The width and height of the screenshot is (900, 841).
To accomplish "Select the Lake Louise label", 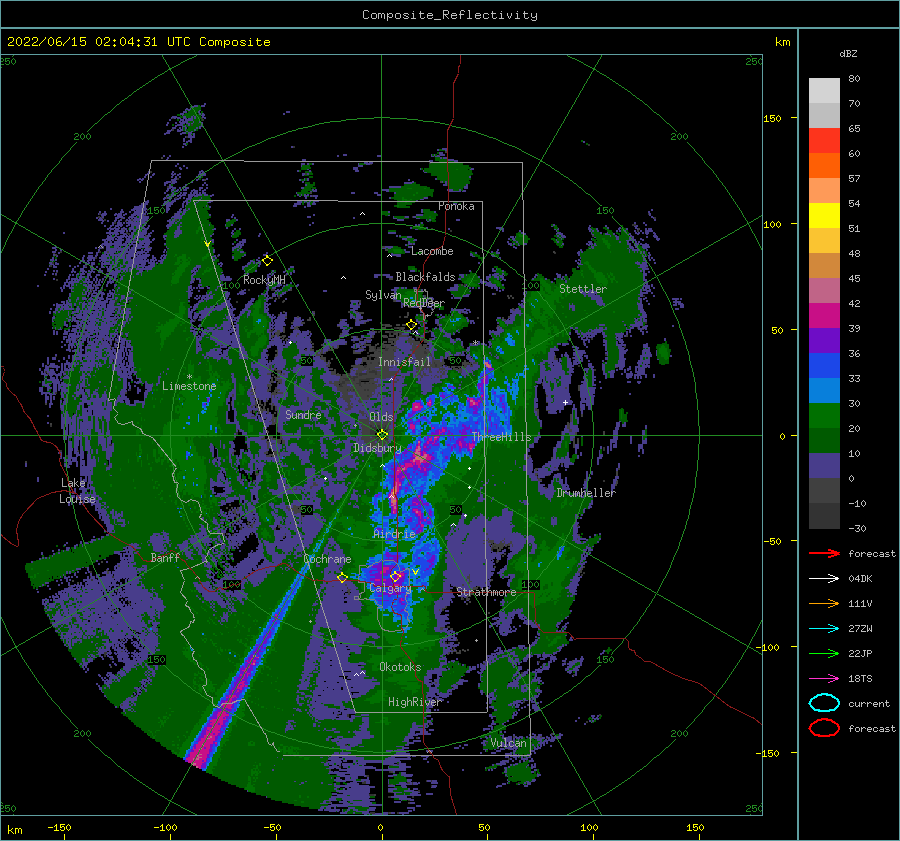I will [x=77, y=491].
